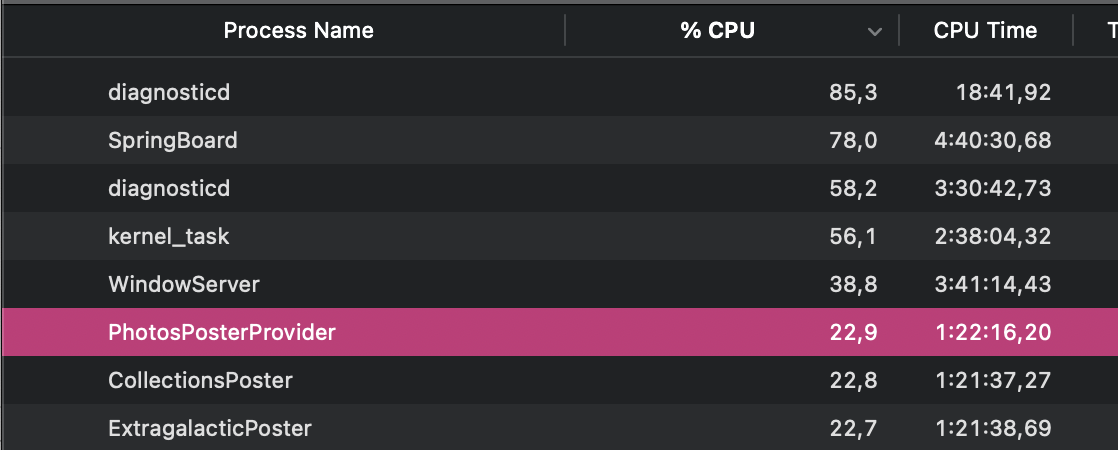
Task: Select the SpringBoard process row
Action: (173, 140)
